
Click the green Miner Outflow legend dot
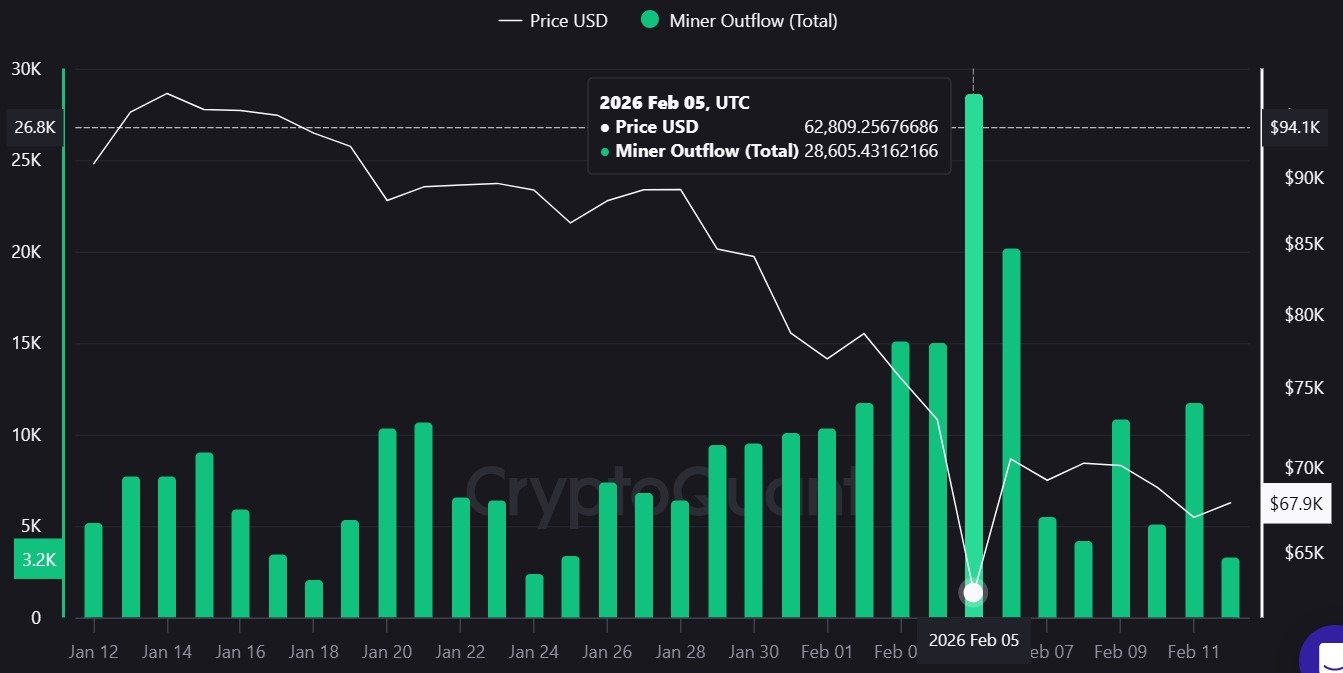coord(649,20)
